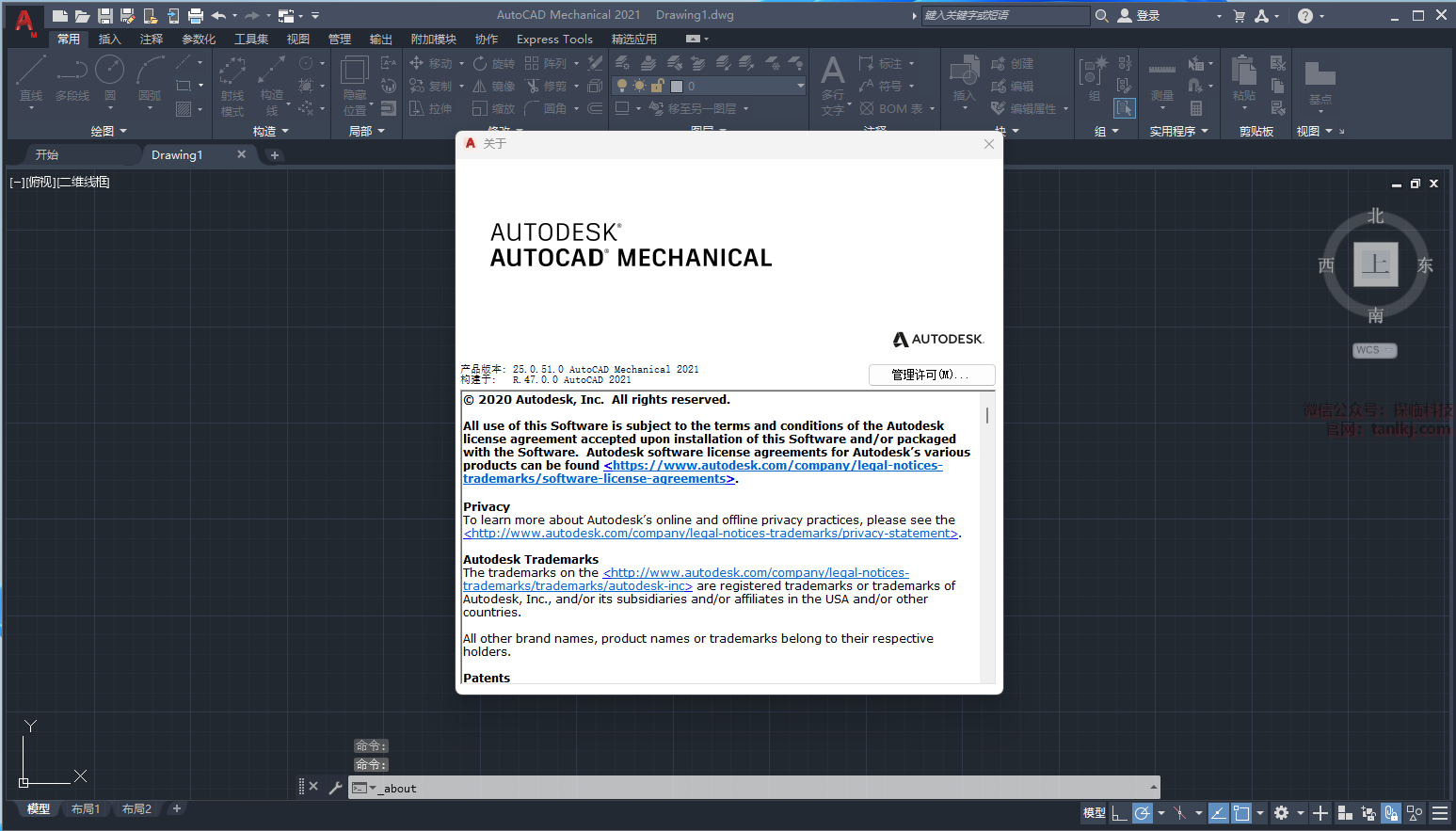Toggle polar tracking in status bar
Image resolution: width=1456 pixels, height=831 pixels.
pos(1142,813)
